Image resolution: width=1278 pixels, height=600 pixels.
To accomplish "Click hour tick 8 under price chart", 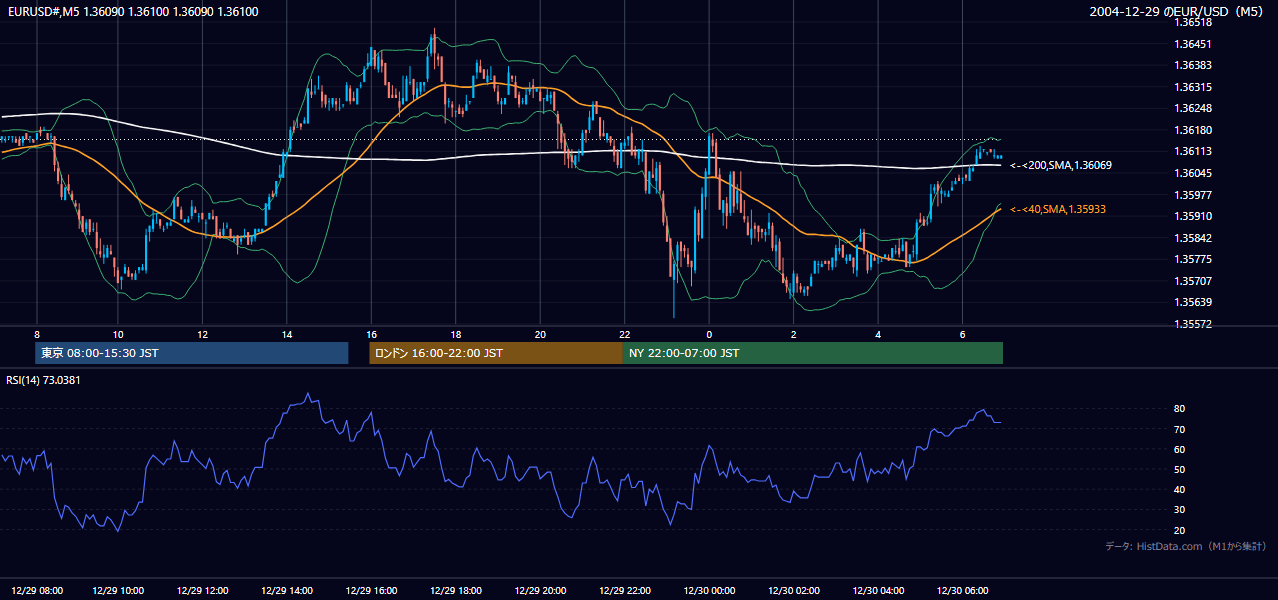I will [x=37, y=334].
